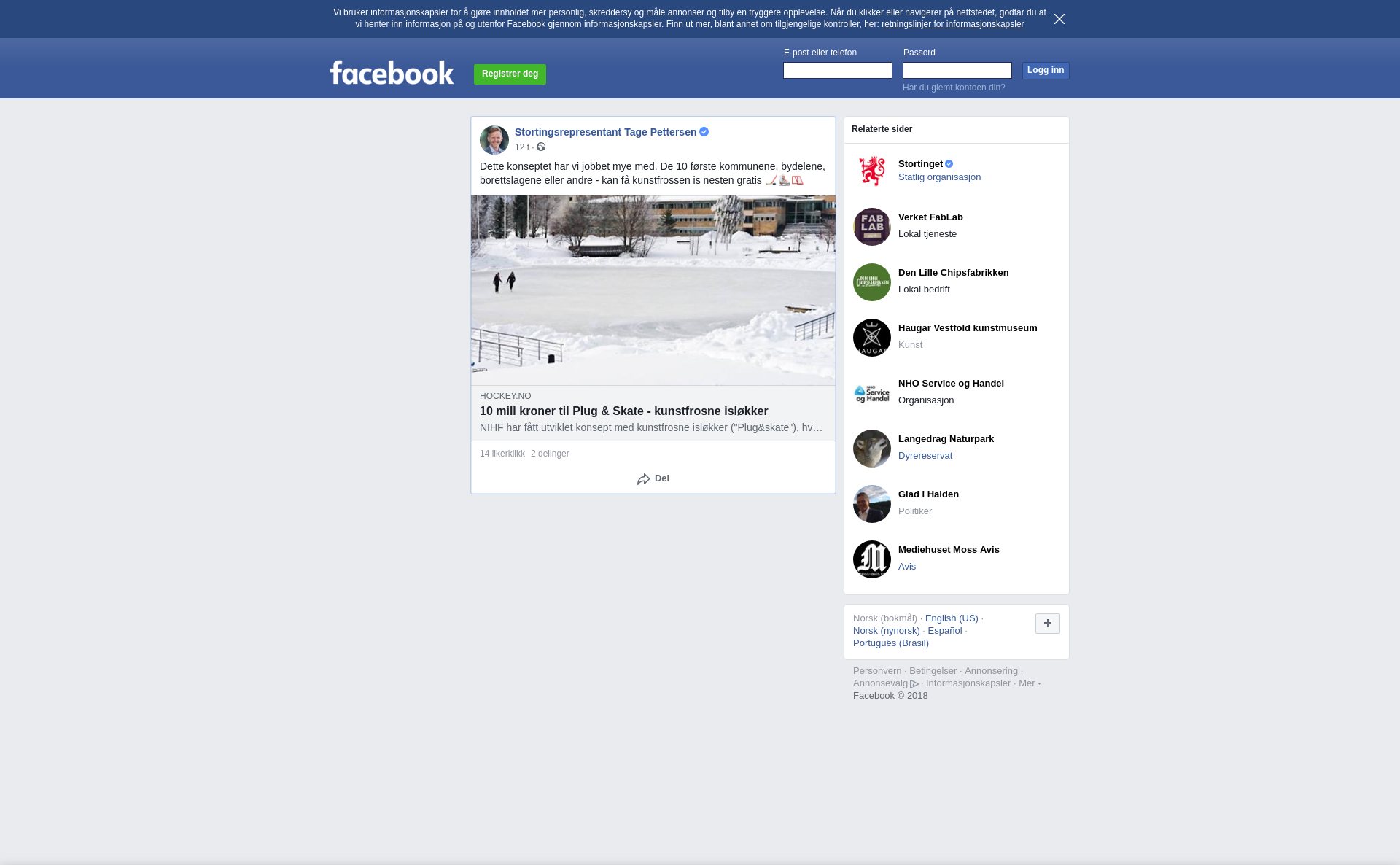Switch language to Norsk (nynorsk)
Image resolution: width=1400 pixels, height=865 pixels.
887,631
